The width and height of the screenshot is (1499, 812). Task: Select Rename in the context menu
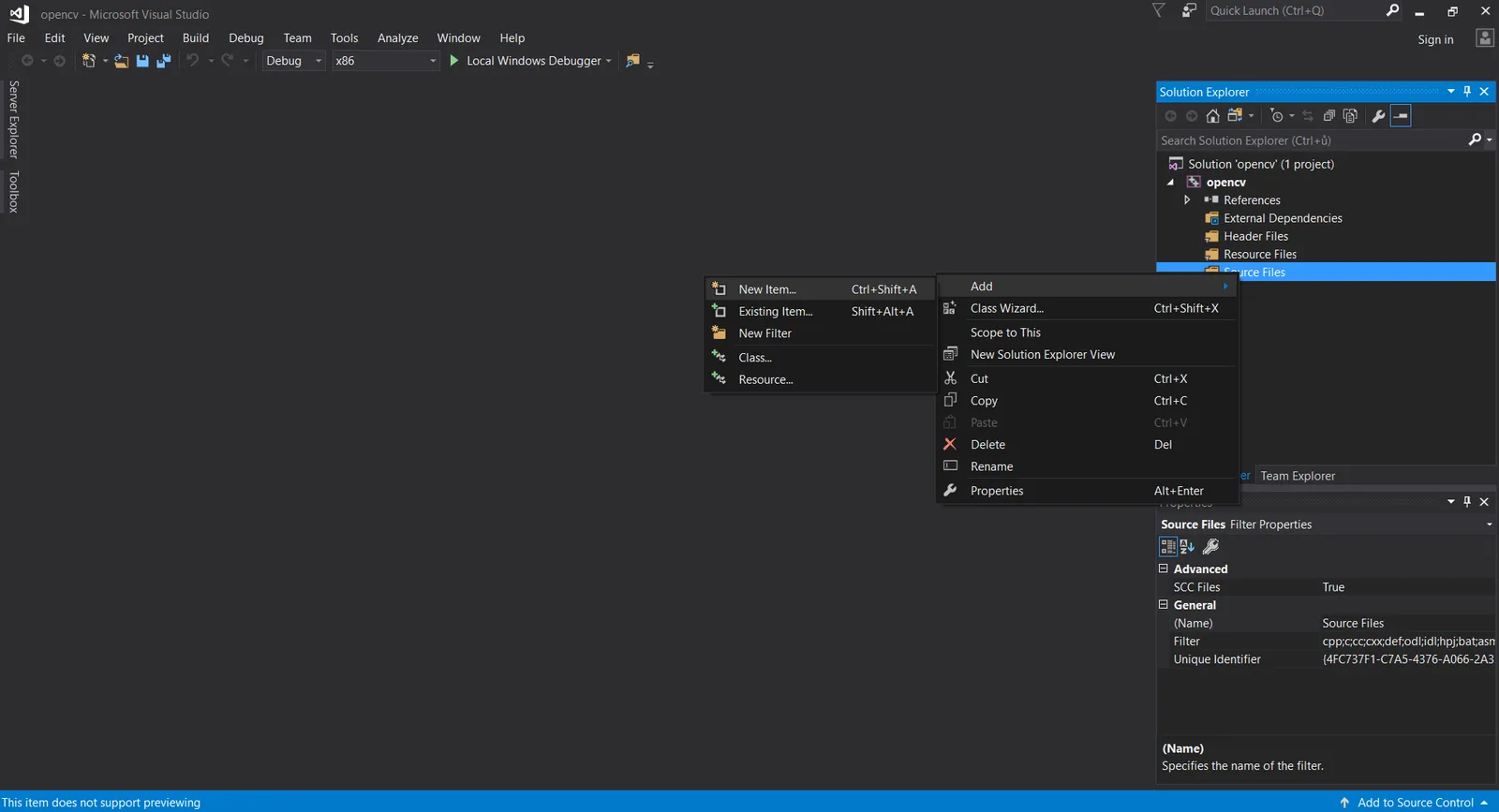1088,466
